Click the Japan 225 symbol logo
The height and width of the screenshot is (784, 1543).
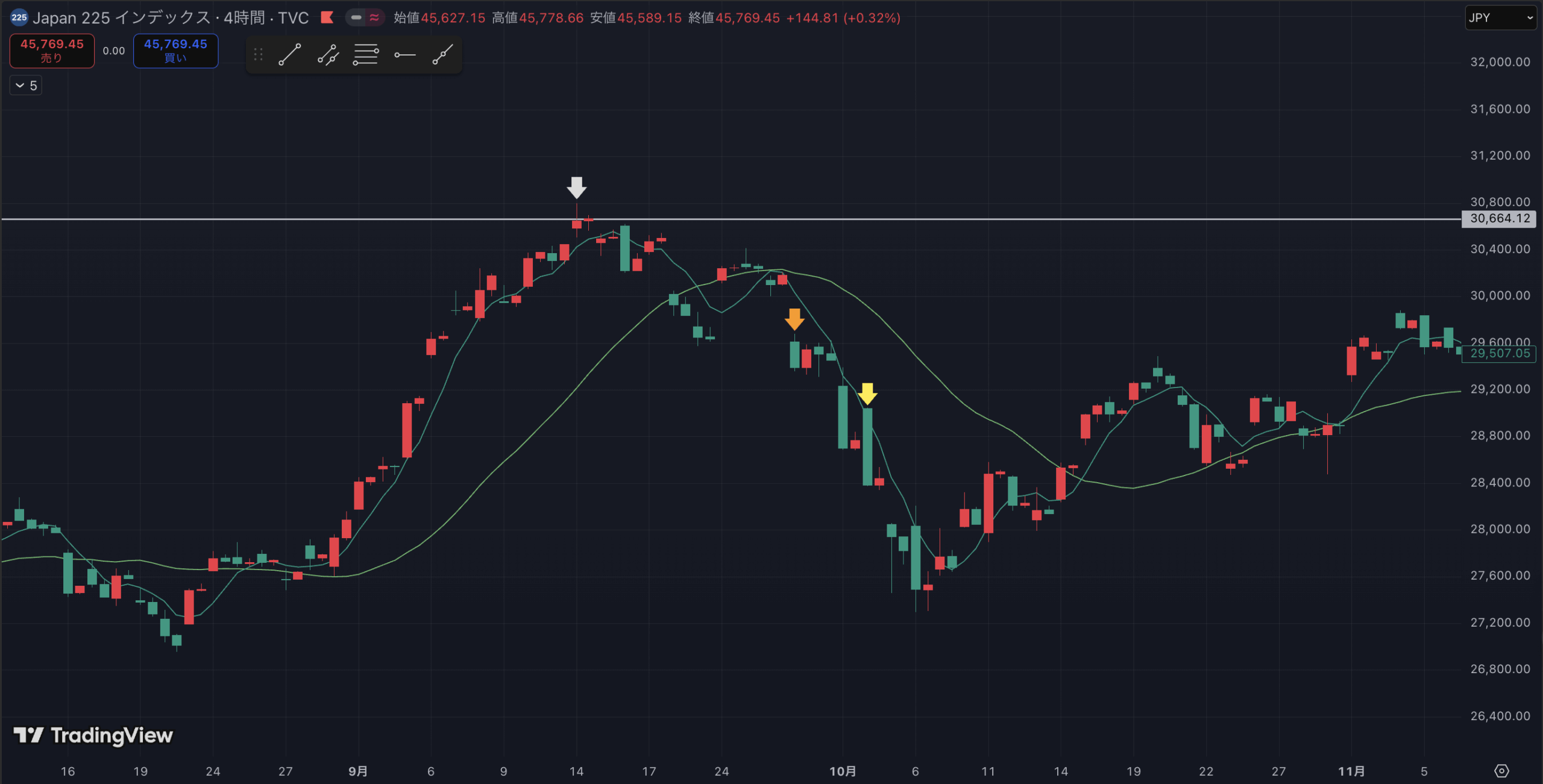point(19,17)
